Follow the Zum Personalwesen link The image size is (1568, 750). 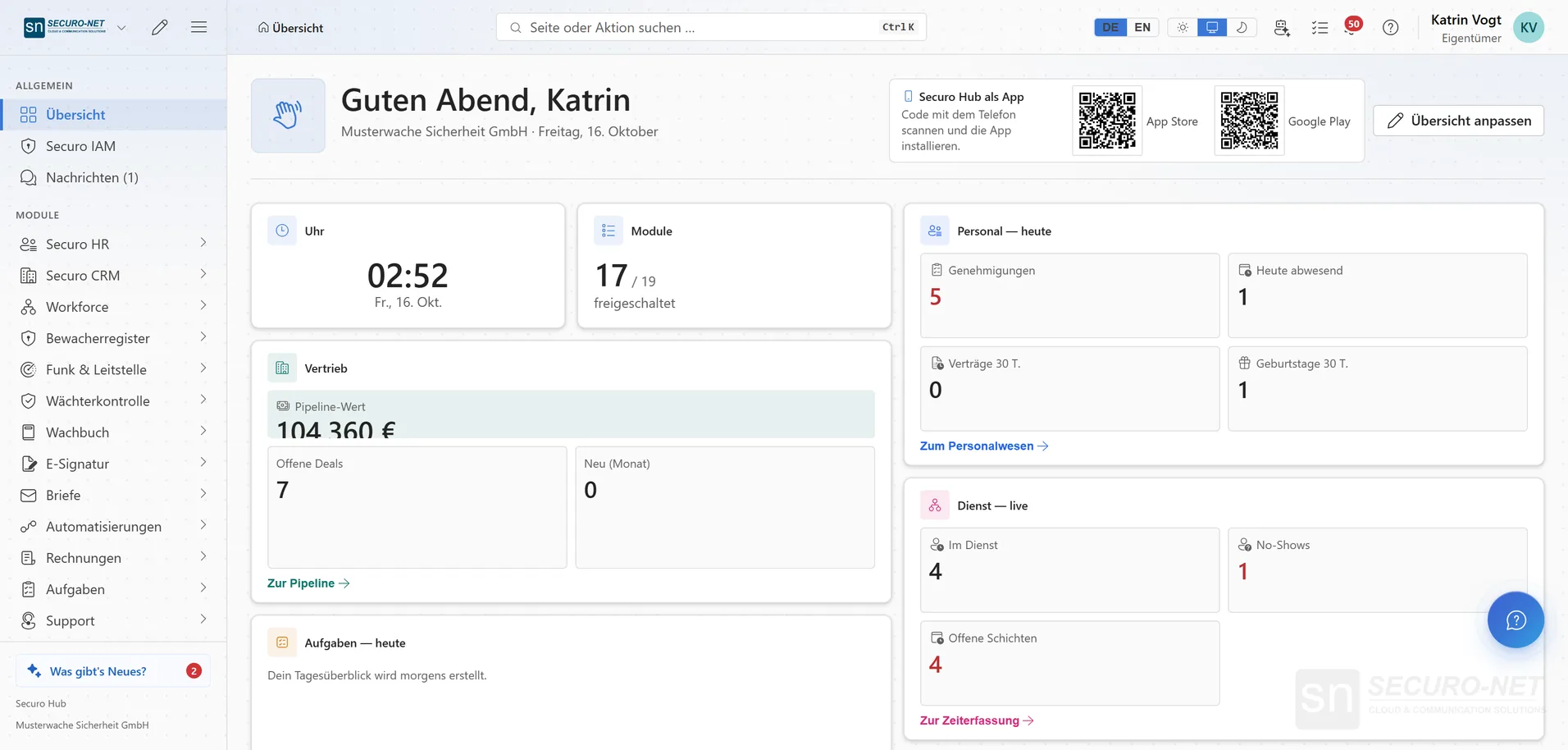coord(984,446)
